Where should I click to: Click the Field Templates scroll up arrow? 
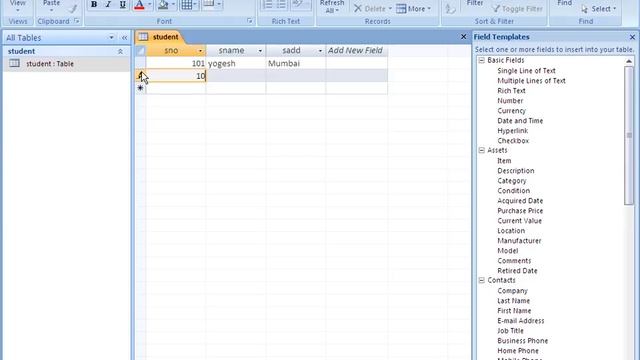629,61
